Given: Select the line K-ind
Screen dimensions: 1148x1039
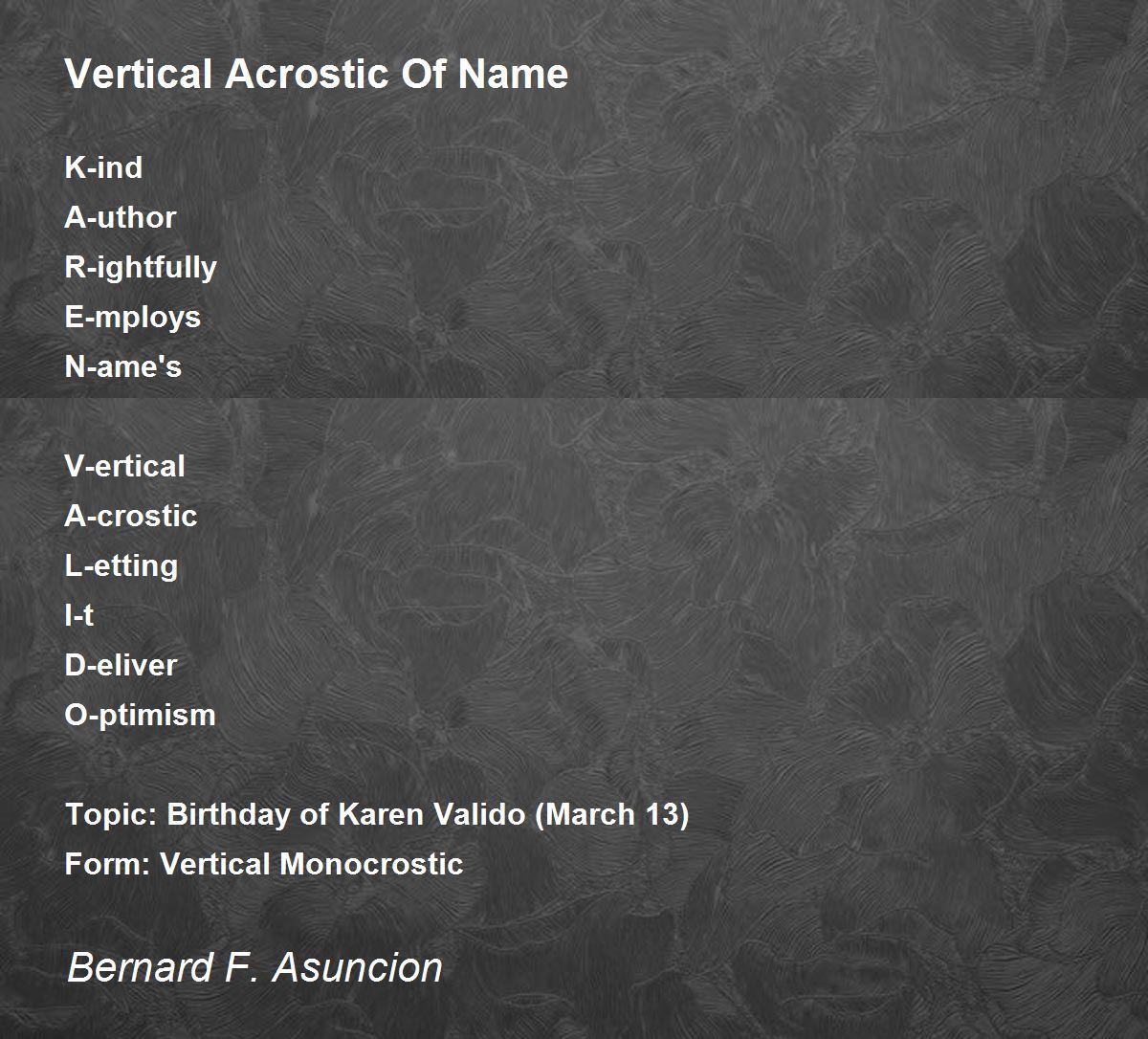Looking at the screenshot, I should coord(103,167).
